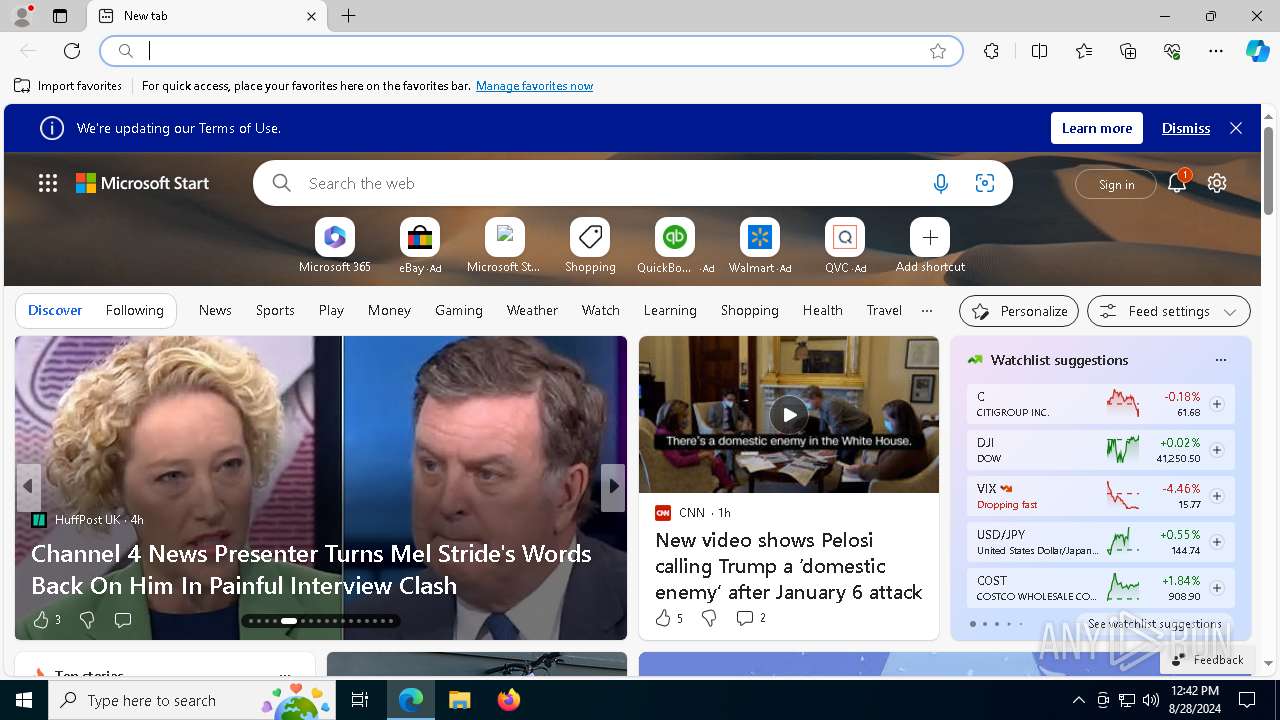The image size is (1280, 720).
Task: Open the notifications bell
Action: coord(1177,183)
